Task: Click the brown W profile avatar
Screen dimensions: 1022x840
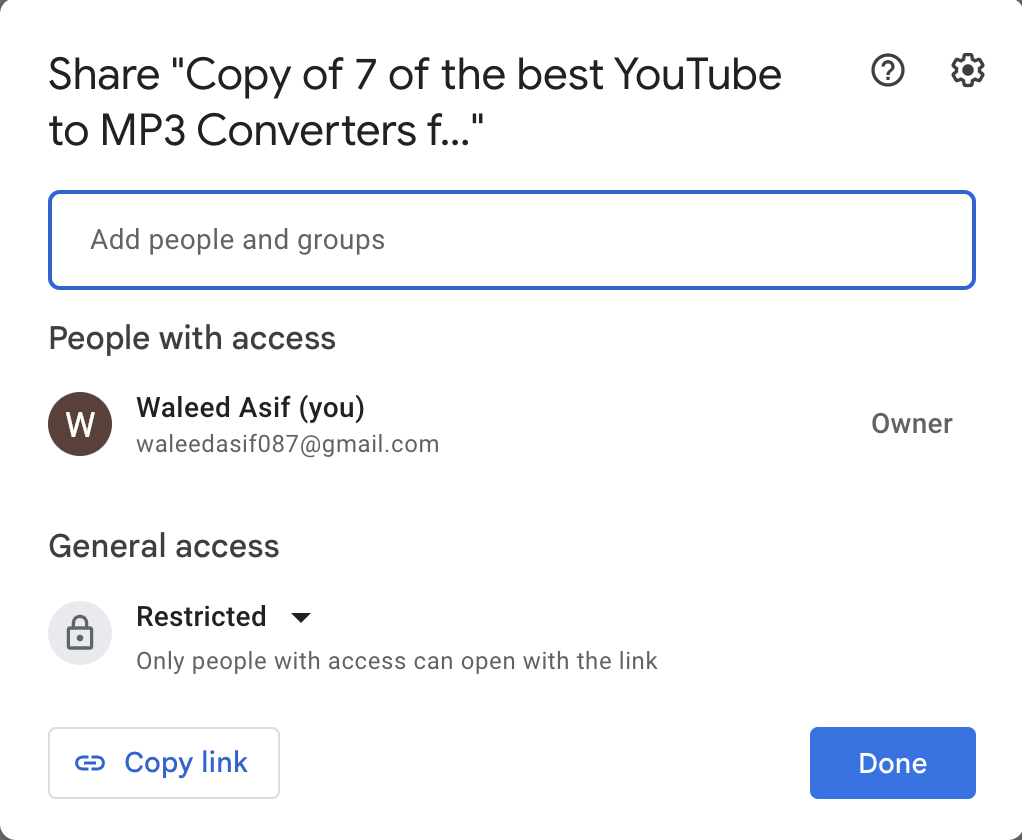Action: (80, 424)
